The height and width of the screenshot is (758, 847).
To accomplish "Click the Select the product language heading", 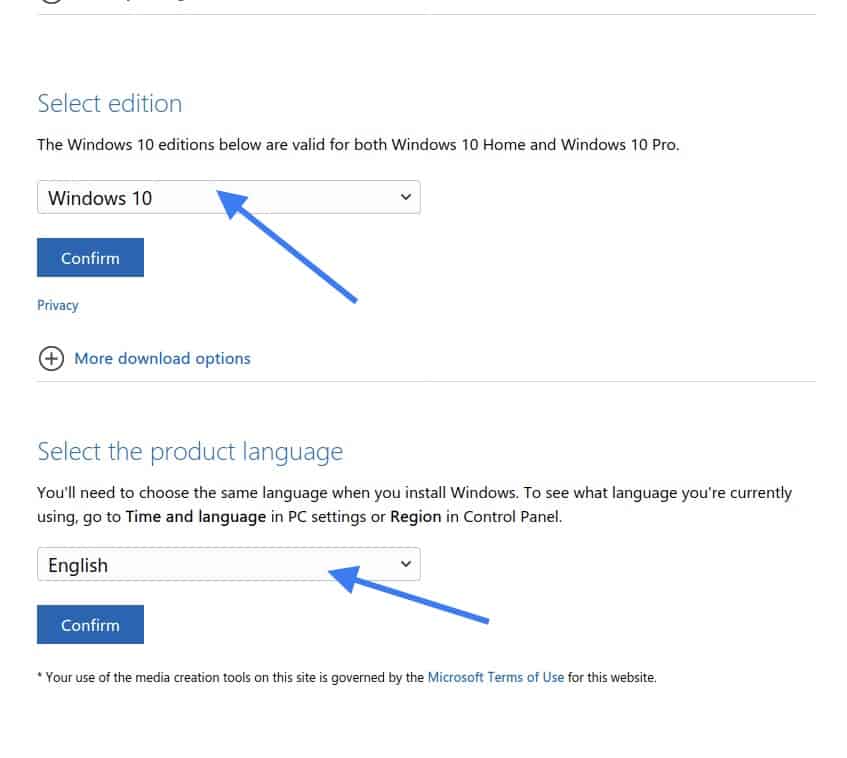I will (190, 452).
